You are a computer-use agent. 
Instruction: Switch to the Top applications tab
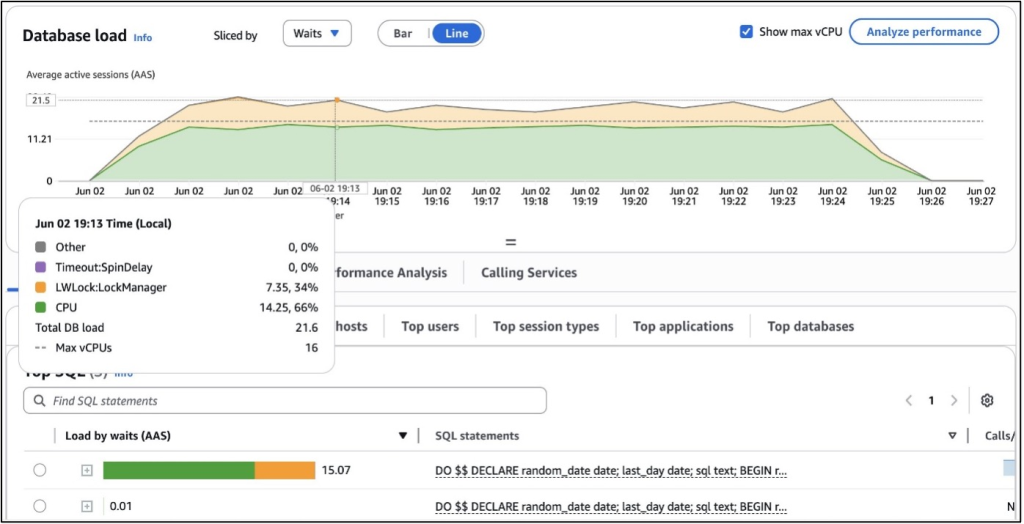[x=683, y=326]
